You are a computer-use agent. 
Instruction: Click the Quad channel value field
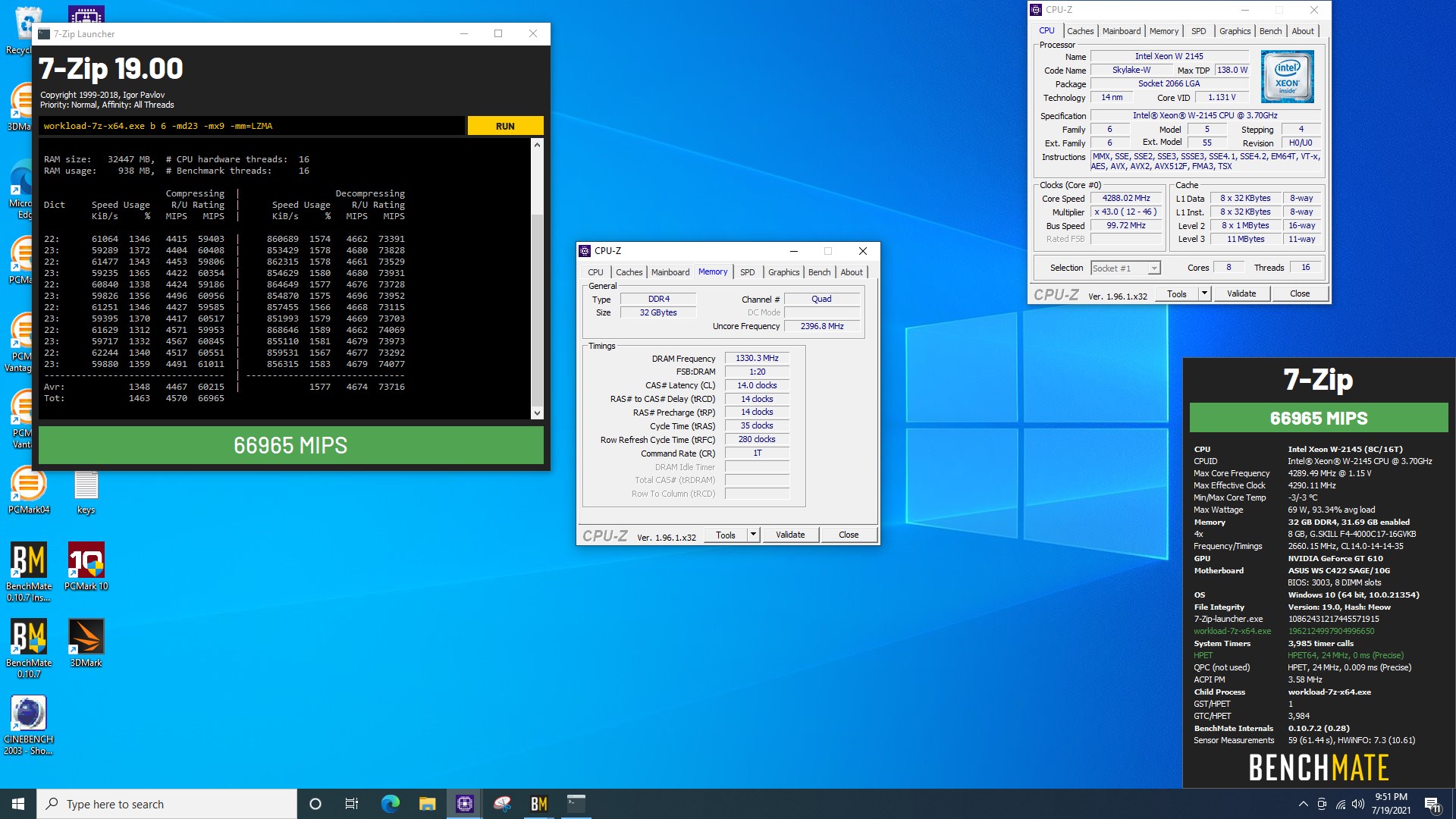821,299
